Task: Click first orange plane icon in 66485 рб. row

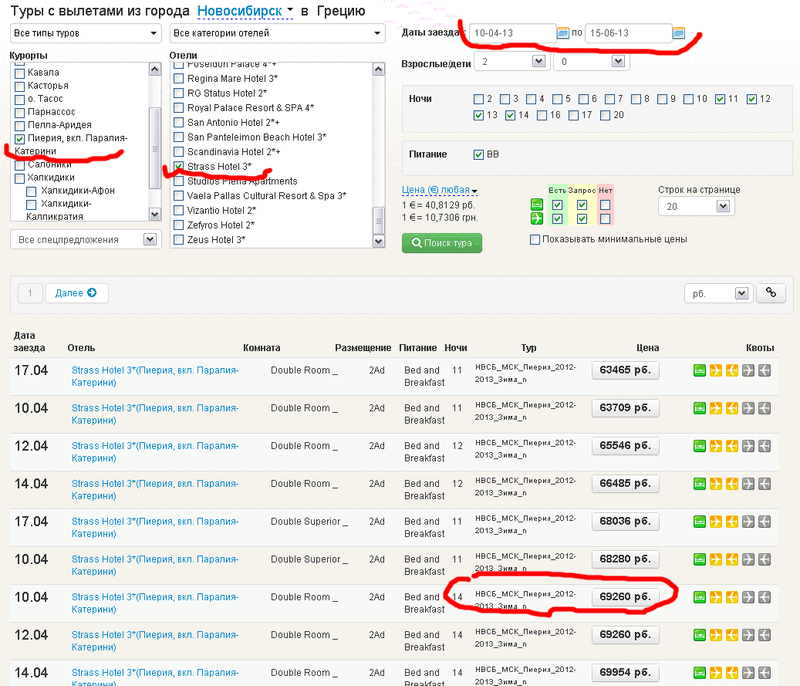Action: (x=716, y=484)
